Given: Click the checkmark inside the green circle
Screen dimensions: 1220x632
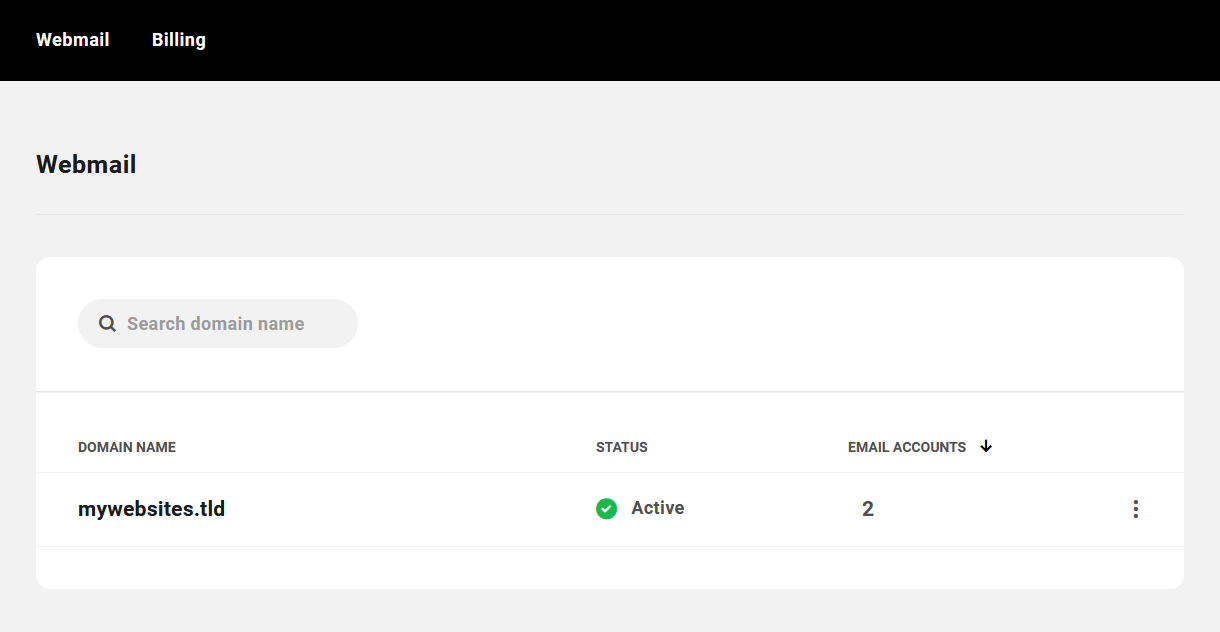Looking at the screenshot, I should (606, 509).
